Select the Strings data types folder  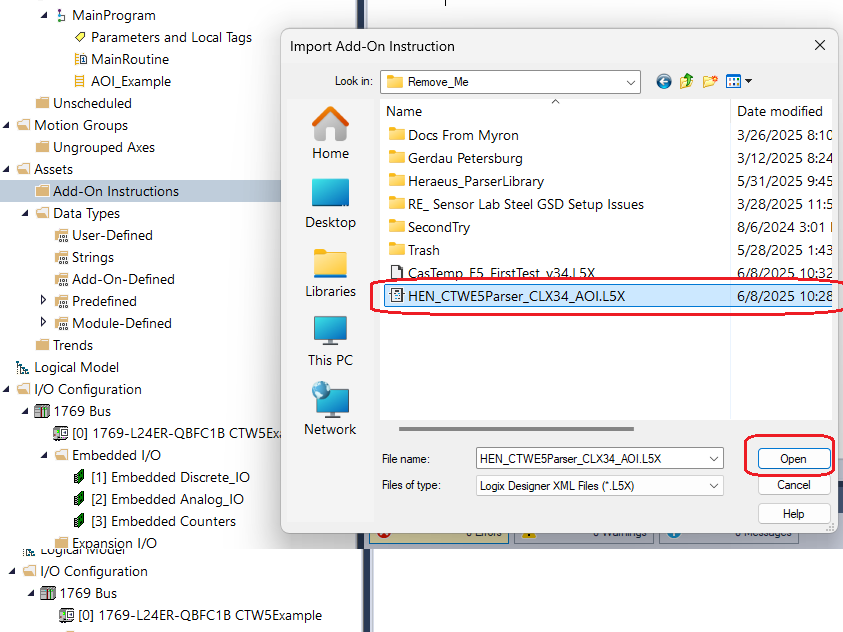(84, 257)
